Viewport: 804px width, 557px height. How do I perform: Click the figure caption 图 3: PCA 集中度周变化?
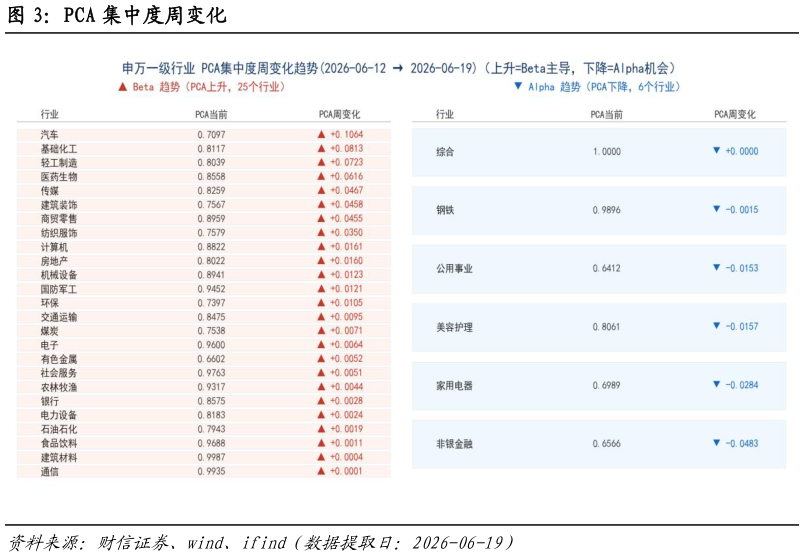pyautogui.click(x=117, y=15)
